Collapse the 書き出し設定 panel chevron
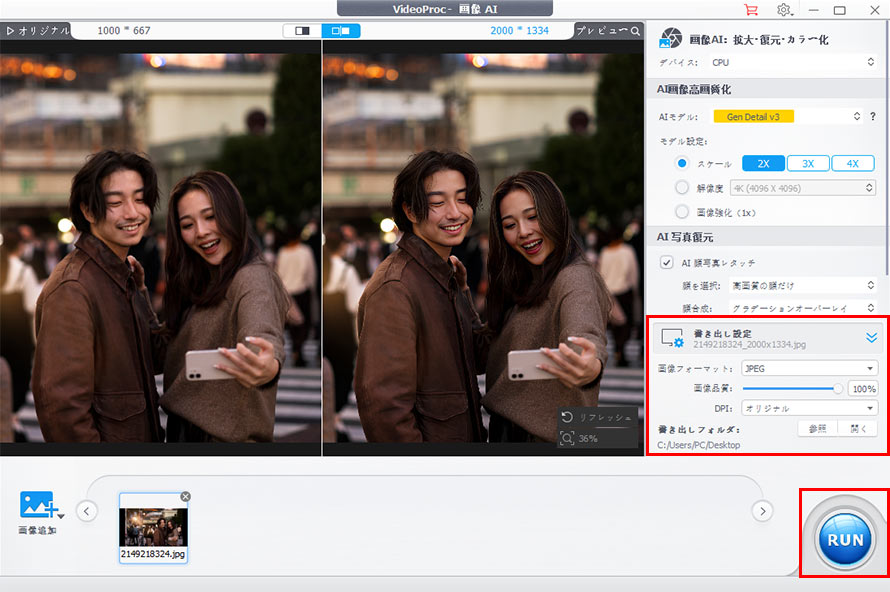The width and height of the screenshot is (890, 592). point(870,338)
